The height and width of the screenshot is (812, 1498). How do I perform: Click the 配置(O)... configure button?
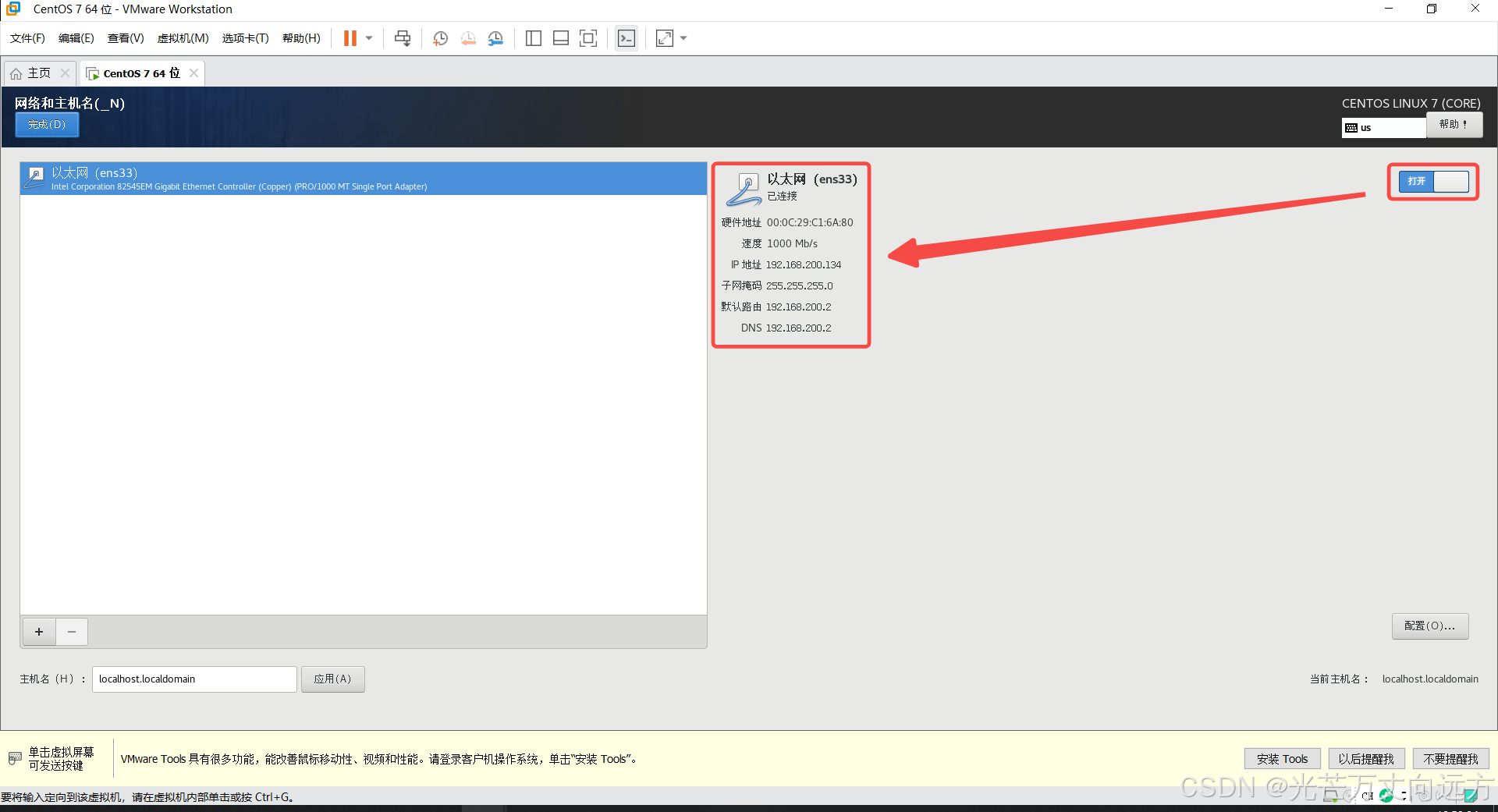tap(1430, 626)
